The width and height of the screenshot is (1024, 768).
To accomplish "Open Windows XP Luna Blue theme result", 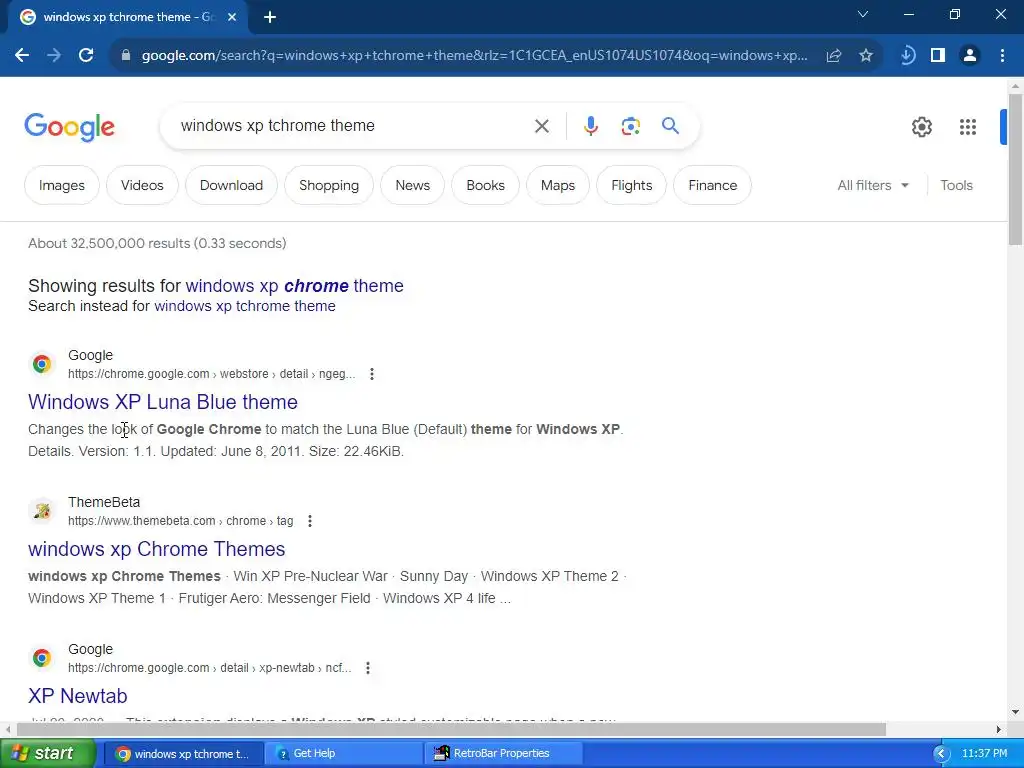I will pyautogui.click(x=163, y=402).
